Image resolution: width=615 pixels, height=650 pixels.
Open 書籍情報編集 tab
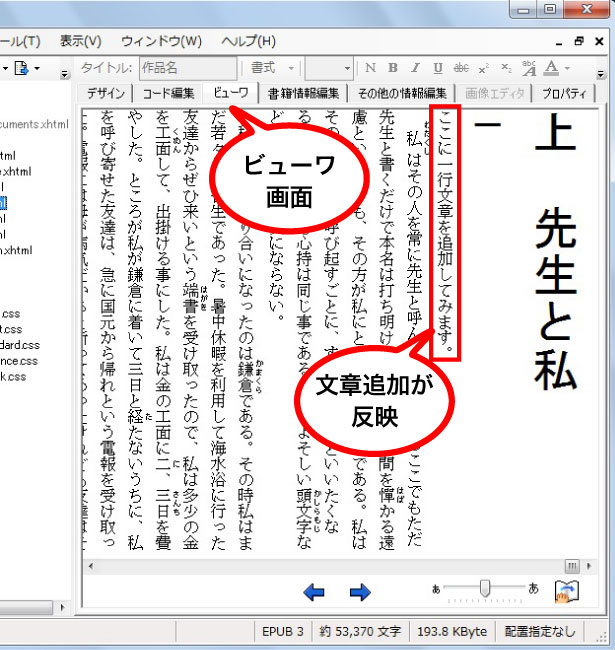303,93
